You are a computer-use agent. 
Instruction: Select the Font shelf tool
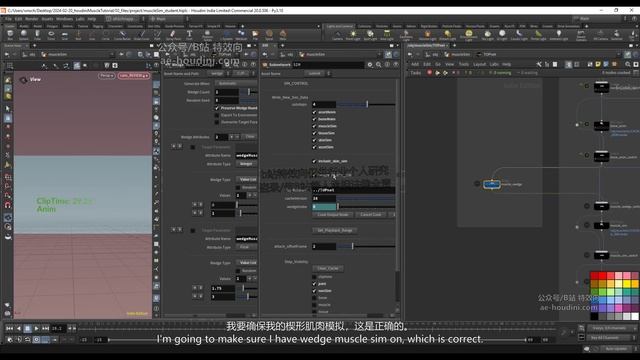[189, 35]
